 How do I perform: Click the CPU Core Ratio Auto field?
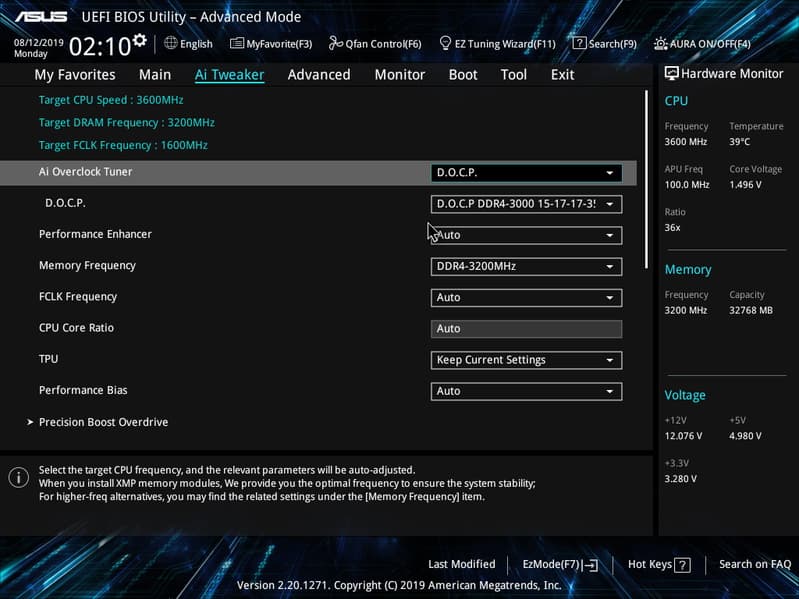coord(526,329)
